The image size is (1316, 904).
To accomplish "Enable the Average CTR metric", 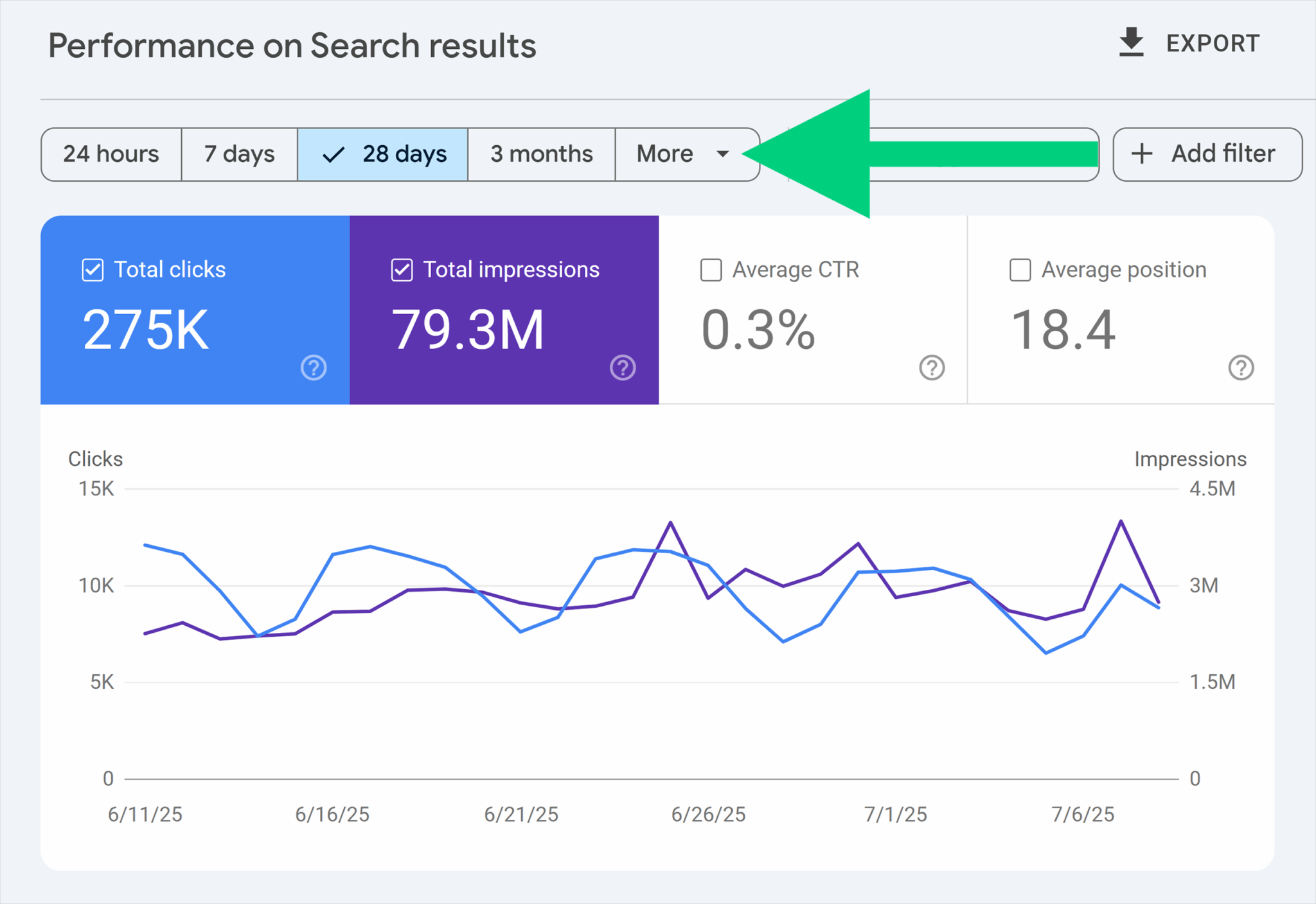I will point(711,270).
